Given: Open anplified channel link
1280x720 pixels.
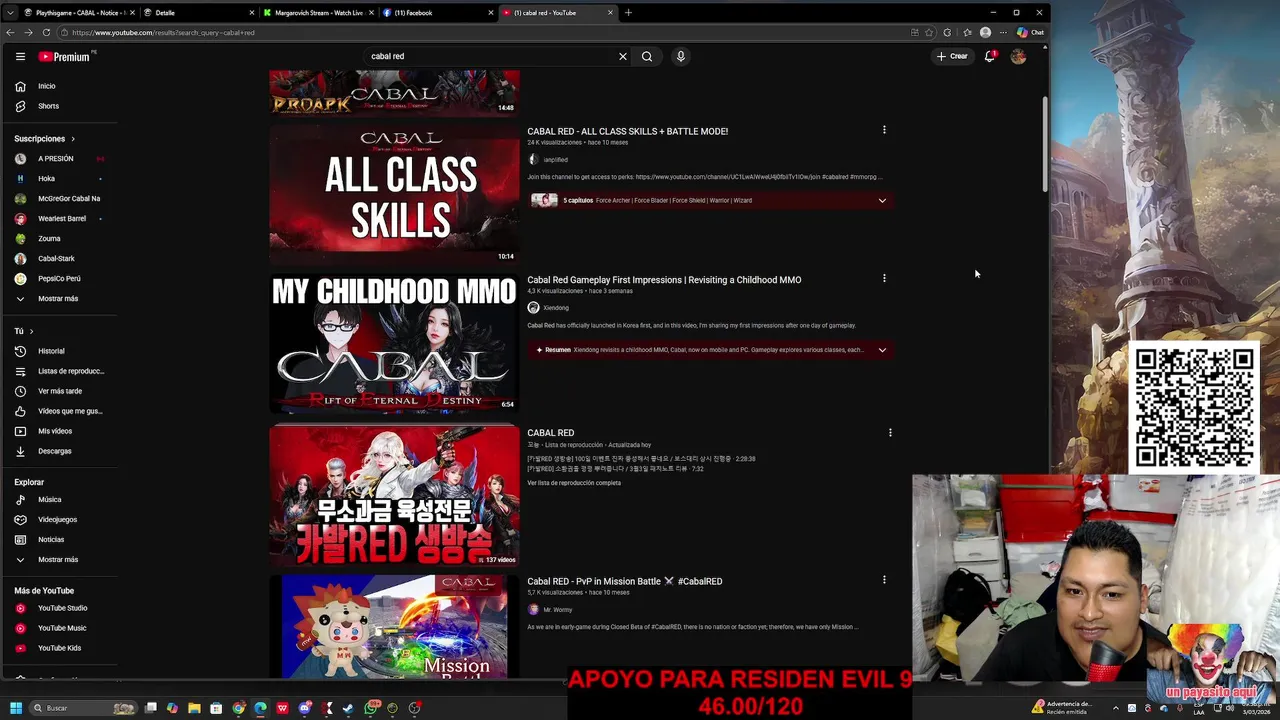Looking at the screenshot, I should click(555, 160).
